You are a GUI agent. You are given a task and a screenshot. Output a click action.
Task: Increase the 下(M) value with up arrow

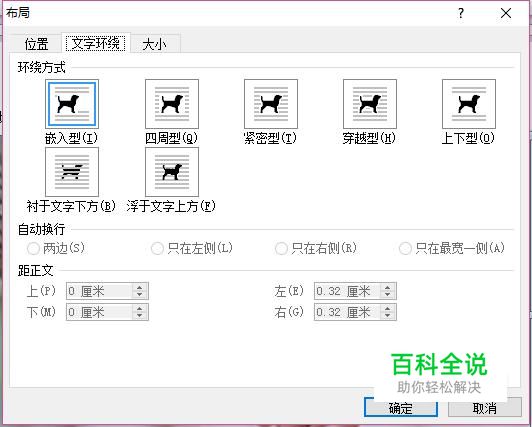tap(139, 308)
